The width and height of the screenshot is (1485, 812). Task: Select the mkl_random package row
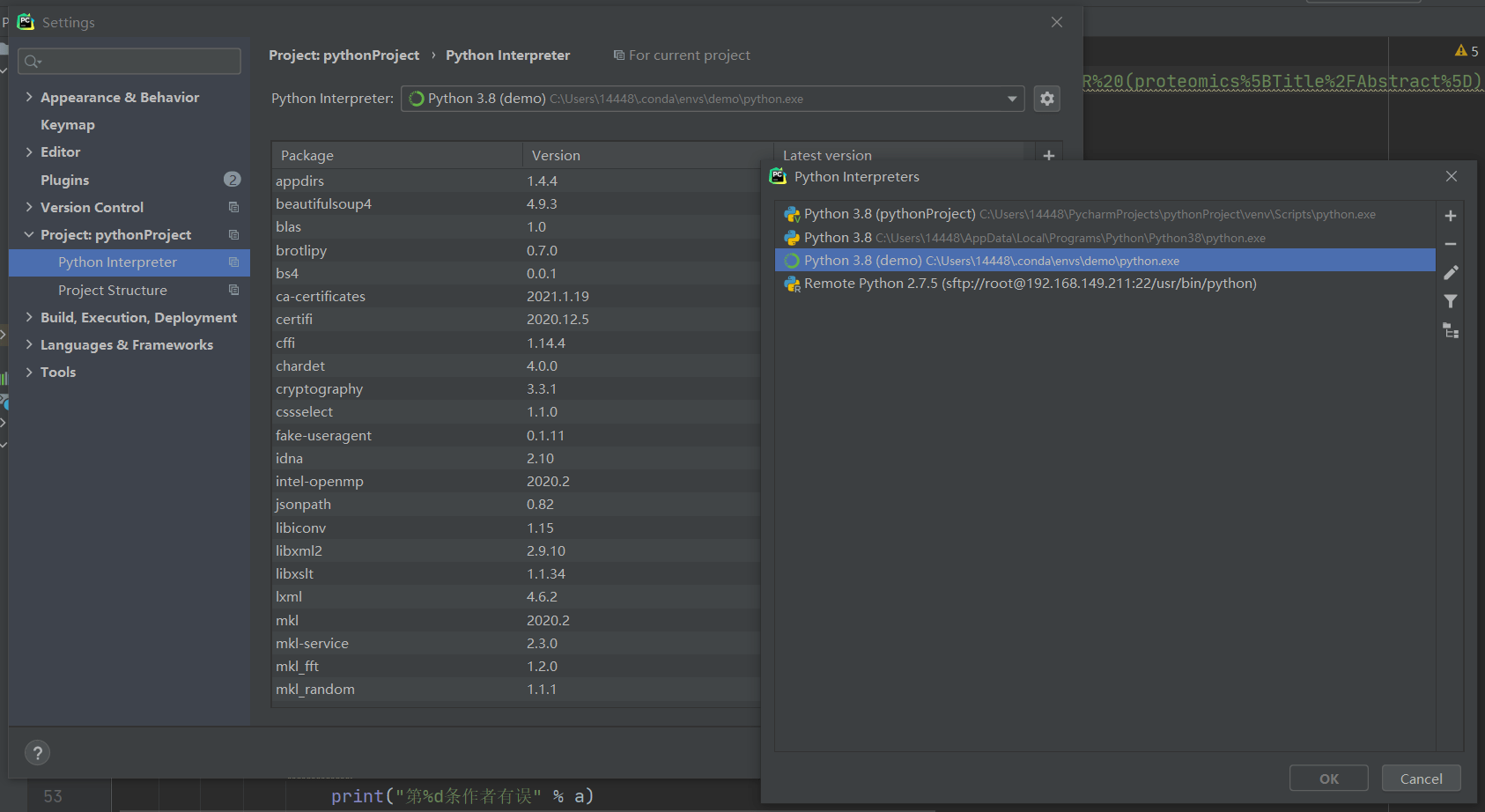pos(516,689)
